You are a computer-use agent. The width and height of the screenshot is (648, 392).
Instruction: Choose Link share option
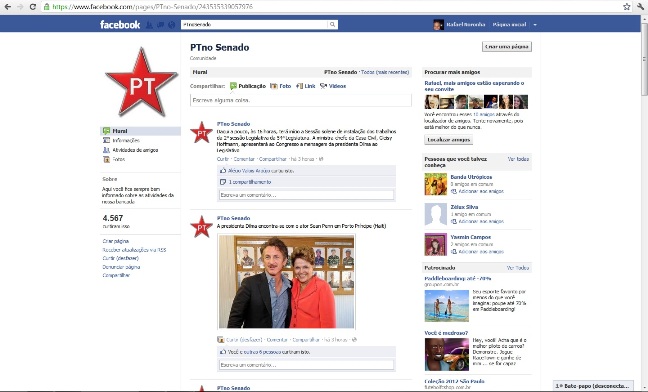coord(305,86)
